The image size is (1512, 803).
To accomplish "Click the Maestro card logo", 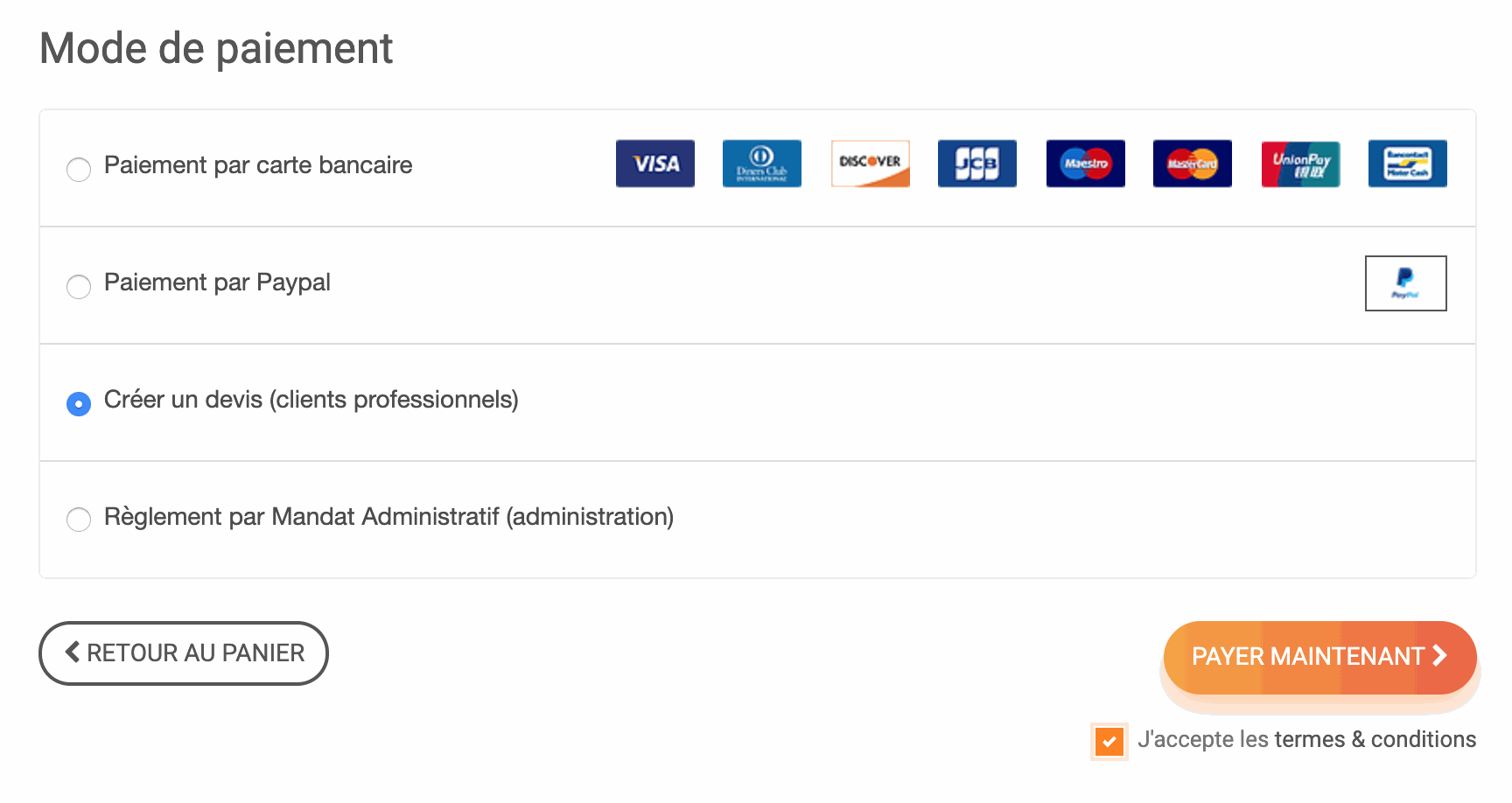I will (1085, 164).
